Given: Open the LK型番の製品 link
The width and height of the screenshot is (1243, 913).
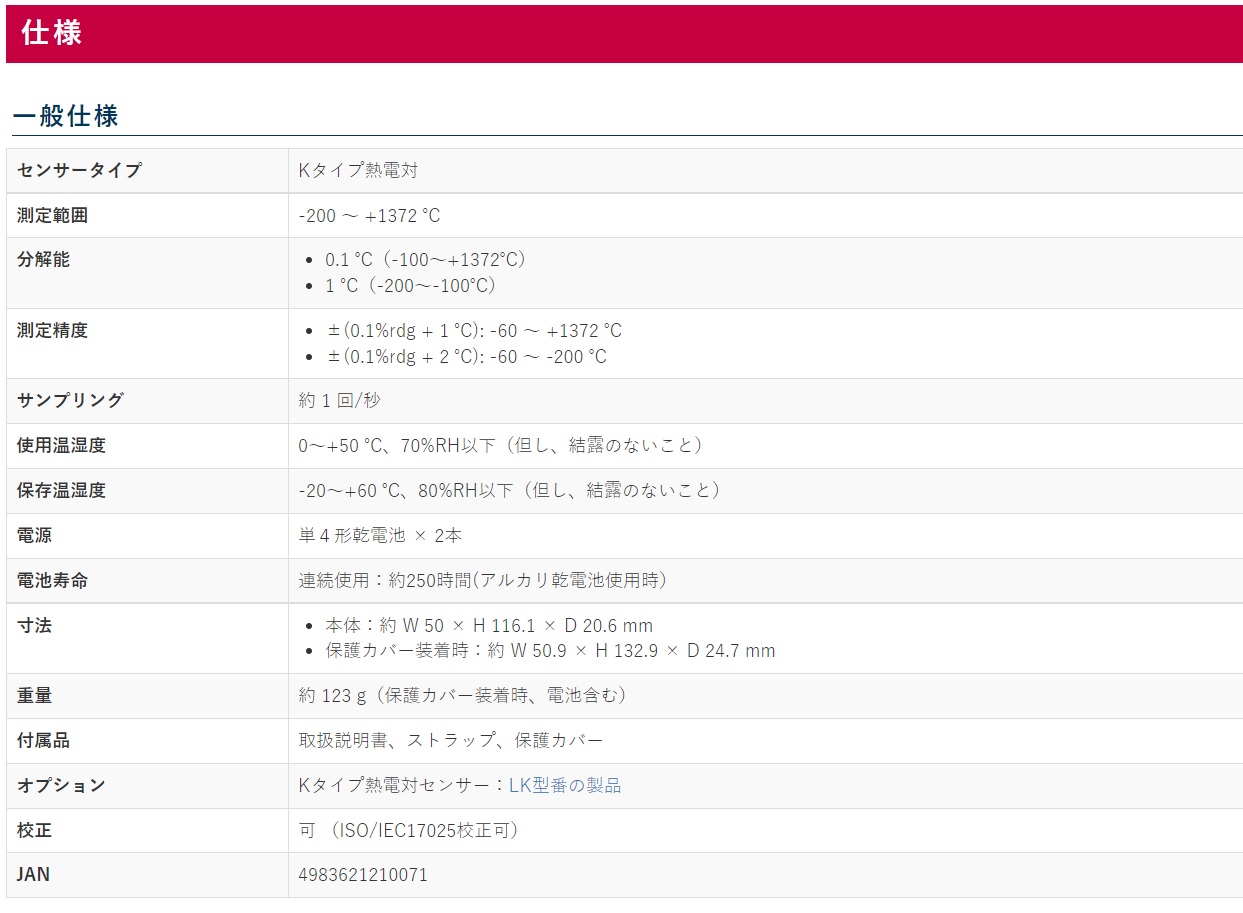Looking at the screenshot, I should [x=565, y=785].
